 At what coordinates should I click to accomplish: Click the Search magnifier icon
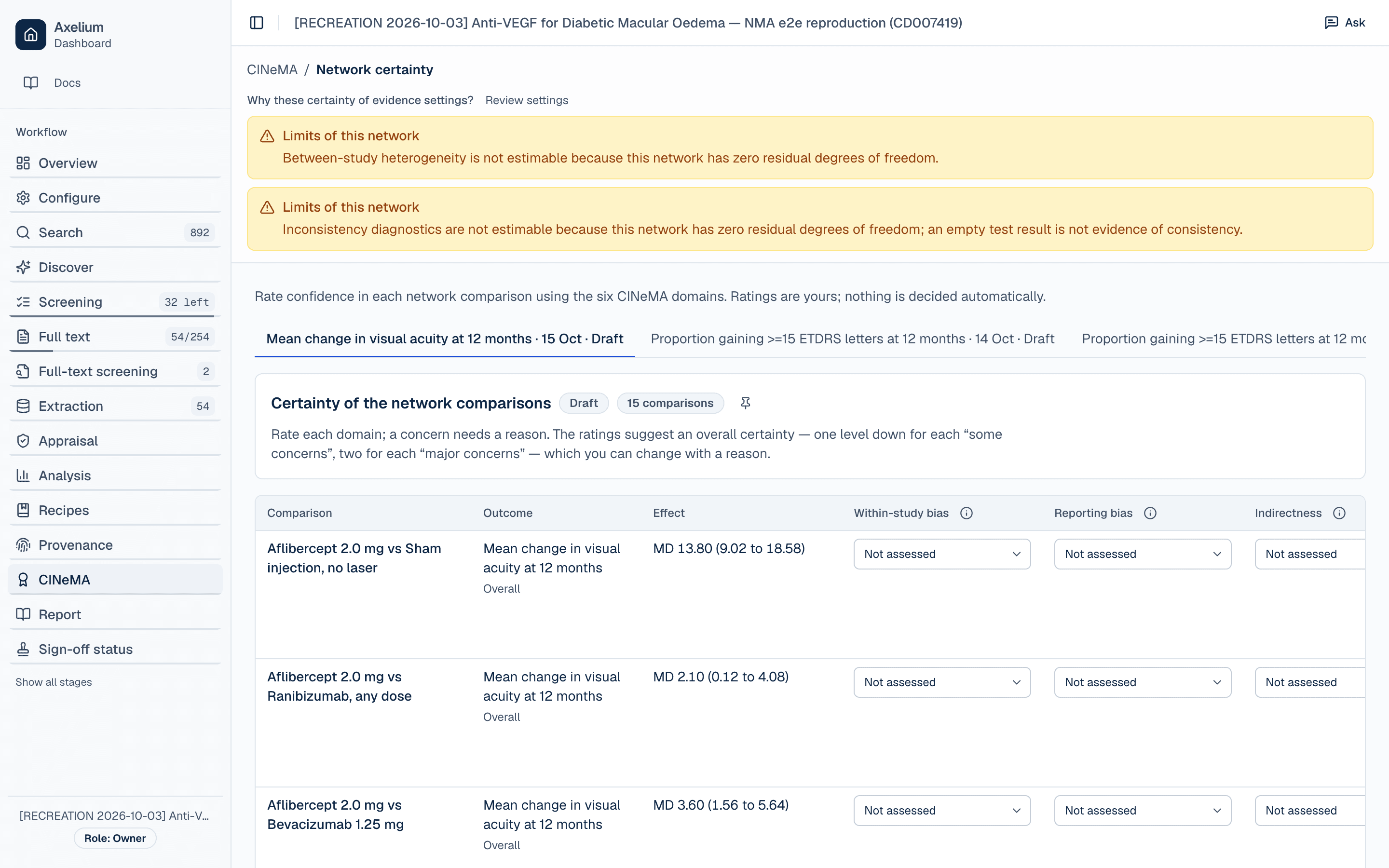click(23, 232)
